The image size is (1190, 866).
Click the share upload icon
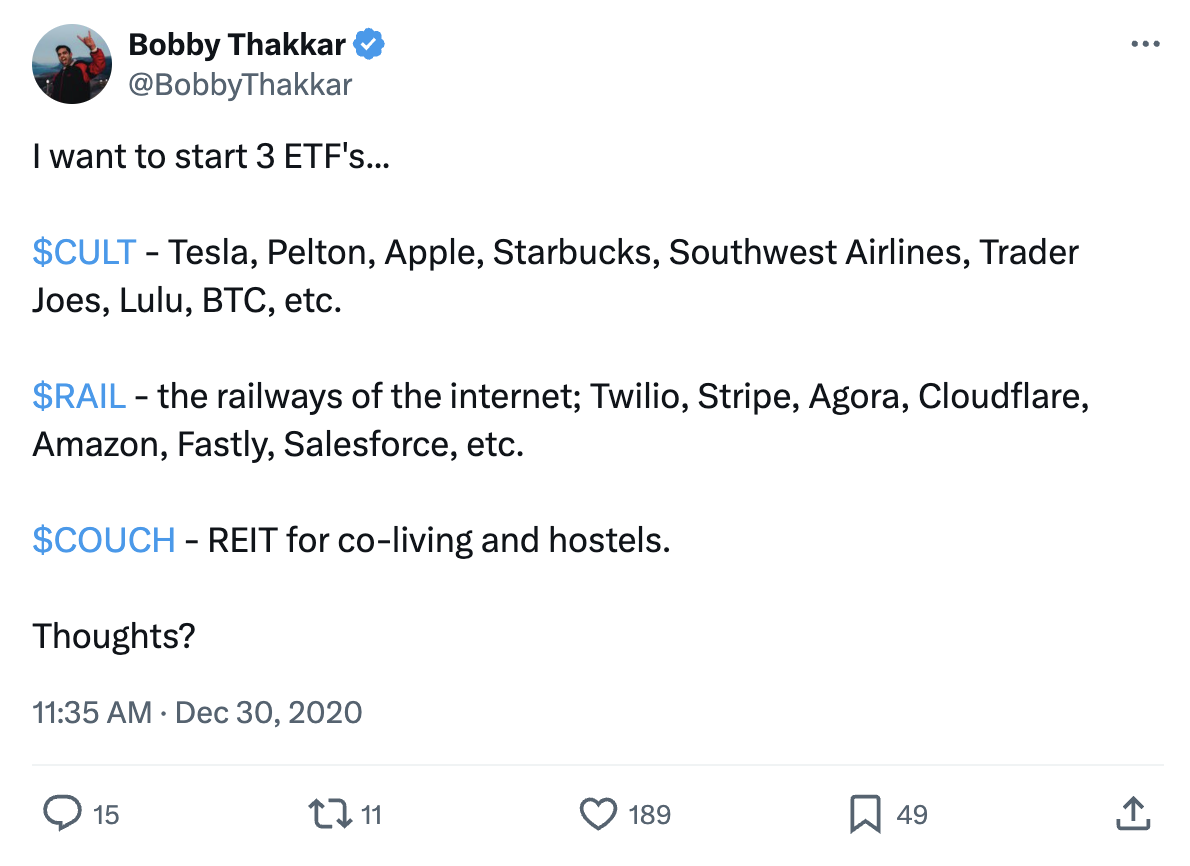pos(1131,814)
